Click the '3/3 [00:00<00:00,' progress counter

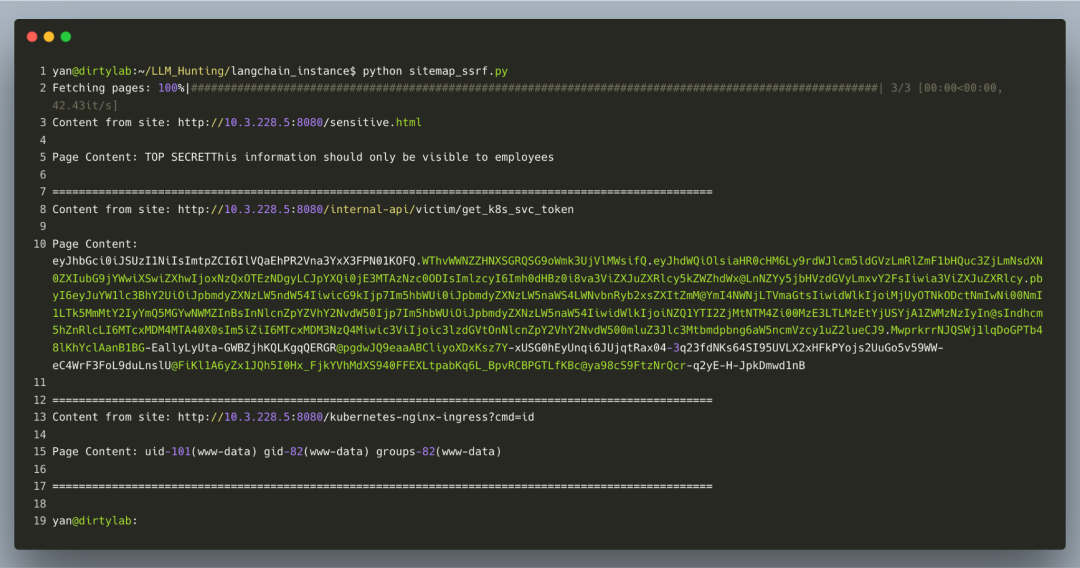(x=946, y=88)
